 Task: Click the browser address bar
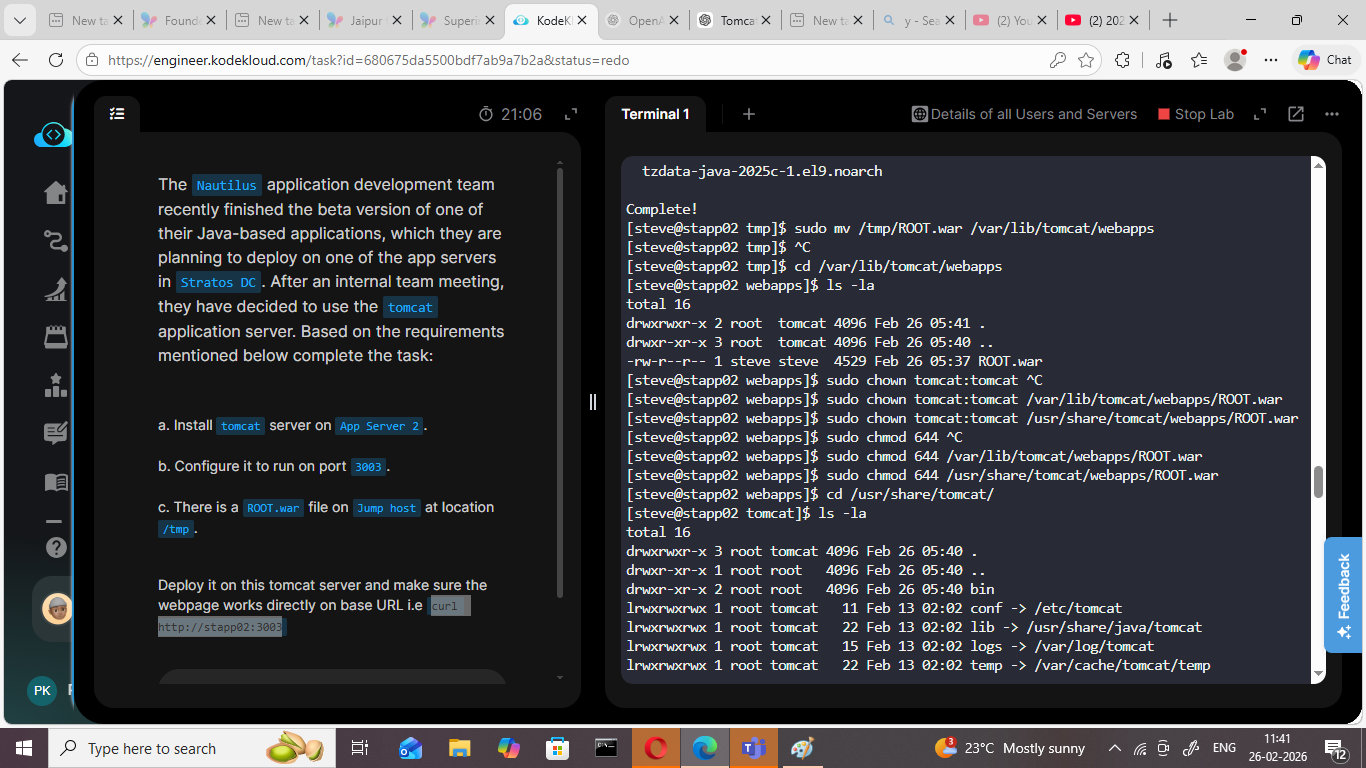578,60
